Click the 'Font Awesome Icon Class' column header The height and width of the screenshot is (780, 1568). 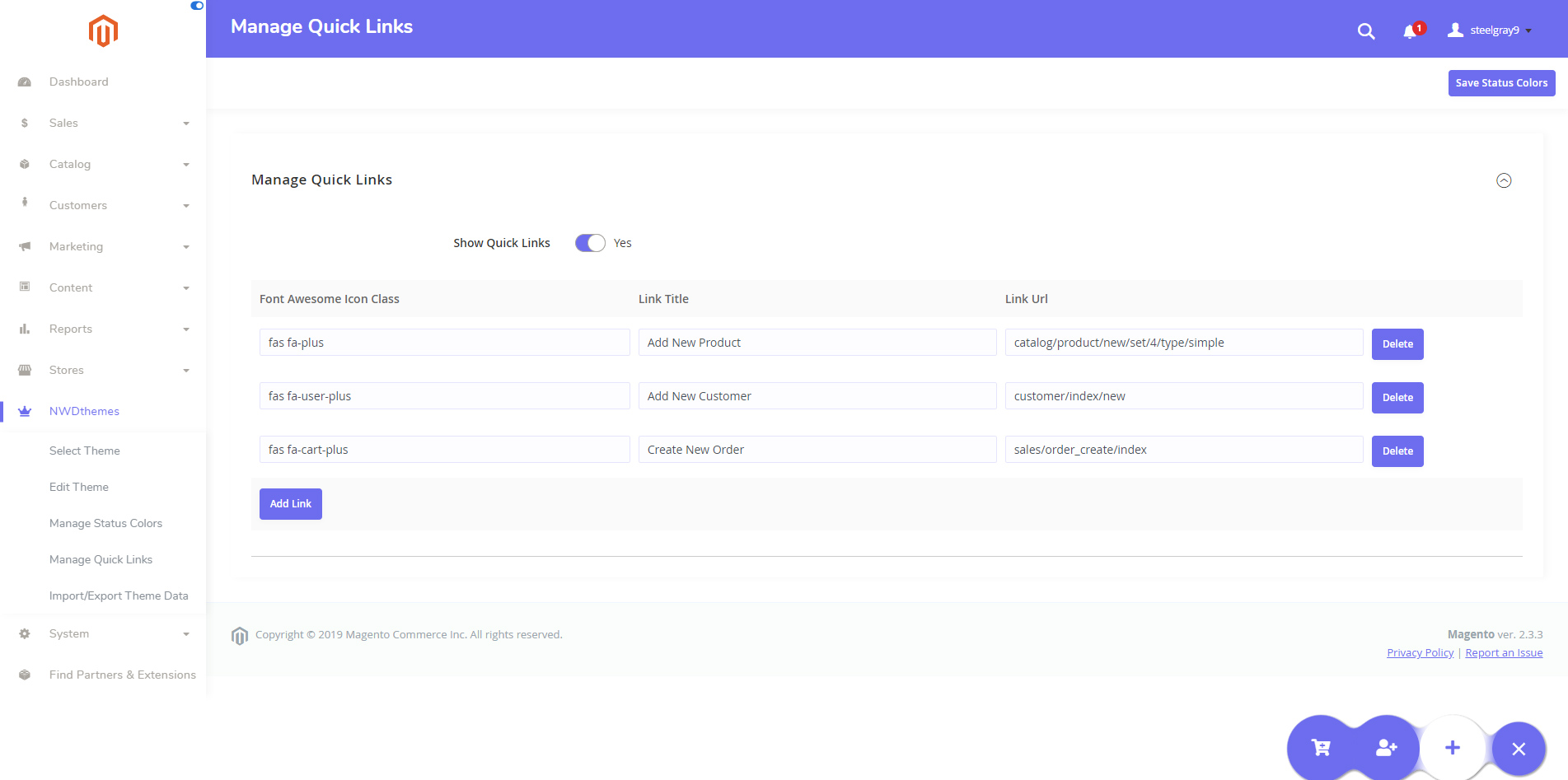point(330,299)
